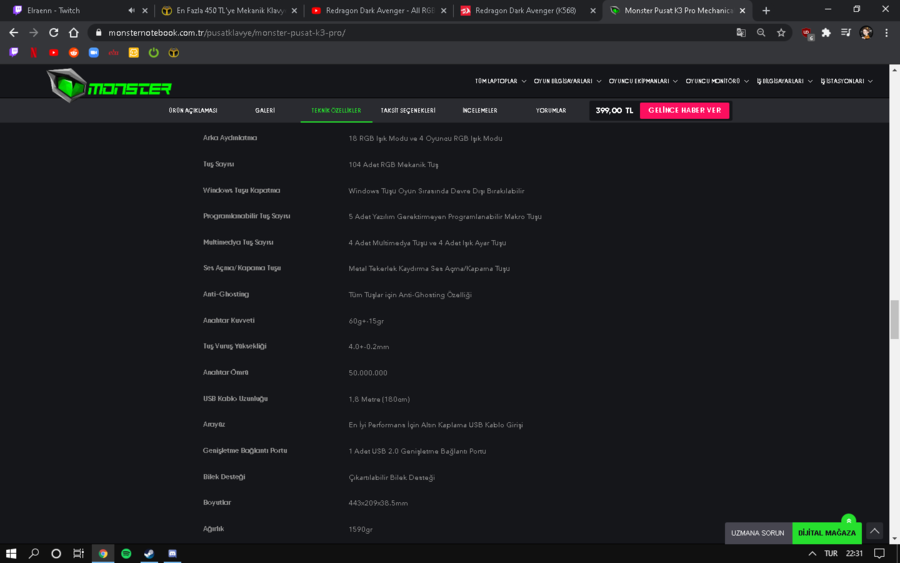This screenshot has height=563, width=900.
Task: Switch to the TAKSİT SEÇENEKLERİ tab
Action: [x=408, y=110]
